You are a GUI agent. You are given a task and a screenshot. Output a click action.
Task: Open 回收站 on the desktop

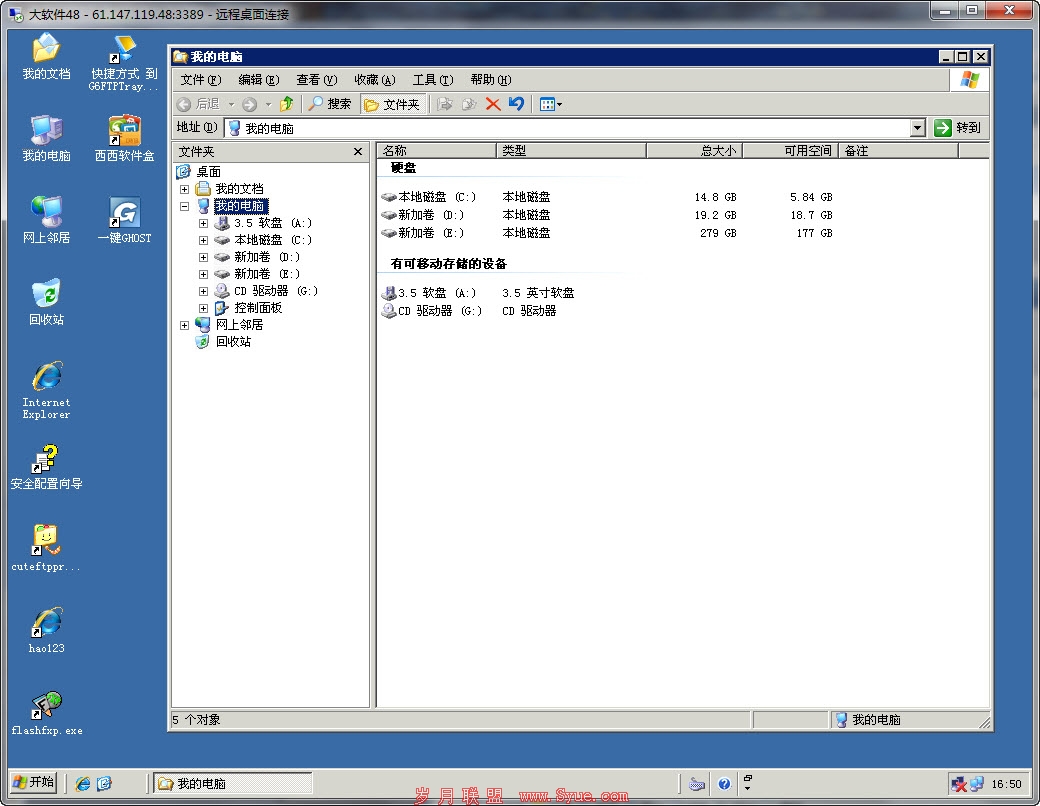tap(46, 302)
